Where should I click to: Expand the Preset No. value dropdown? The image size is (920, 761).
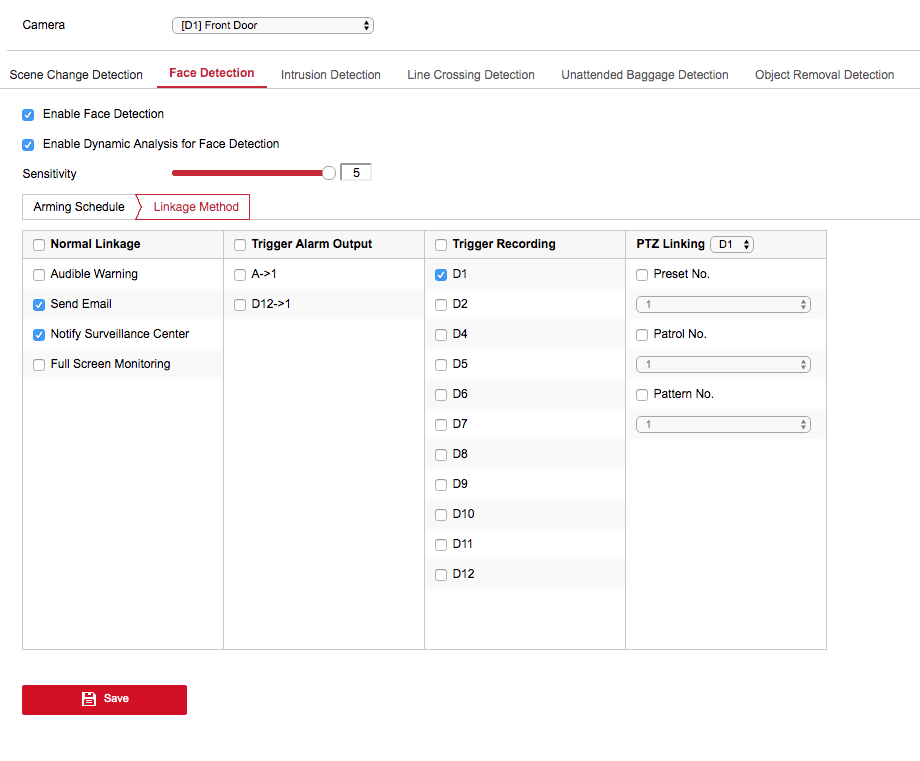pos(723,305)
